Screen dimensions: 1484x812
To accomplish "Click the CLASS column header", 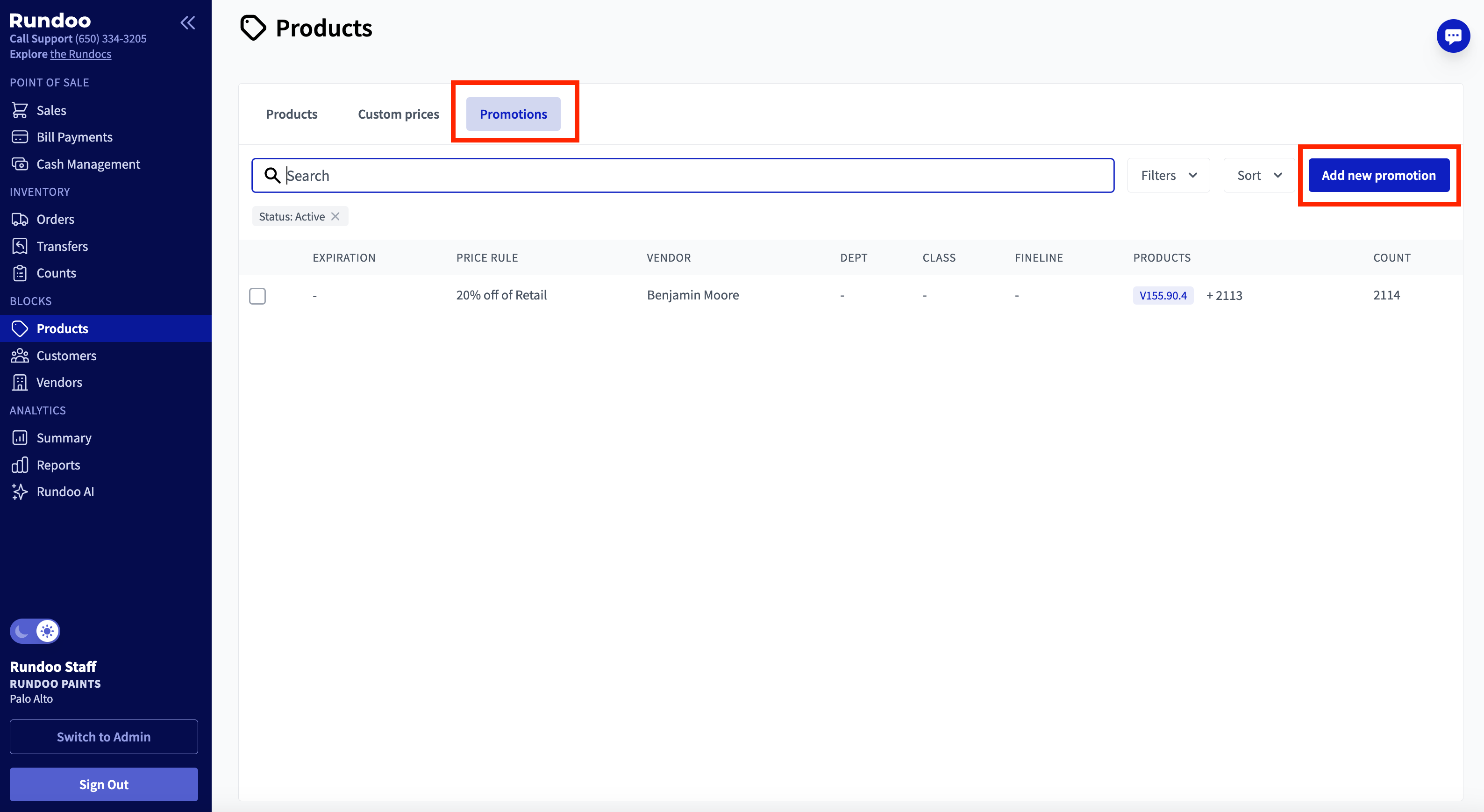I will (x=938, y=257).
